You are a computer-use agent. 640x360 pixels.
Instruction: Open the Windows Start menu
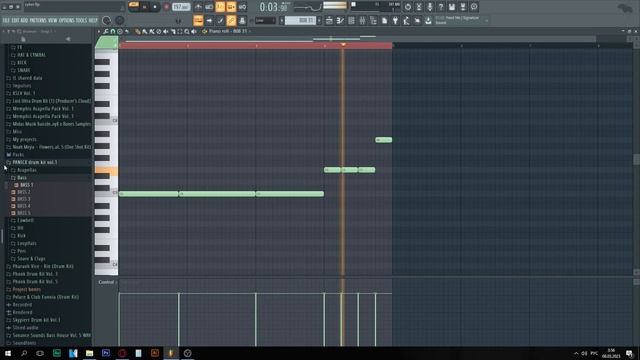coord(8,353)
